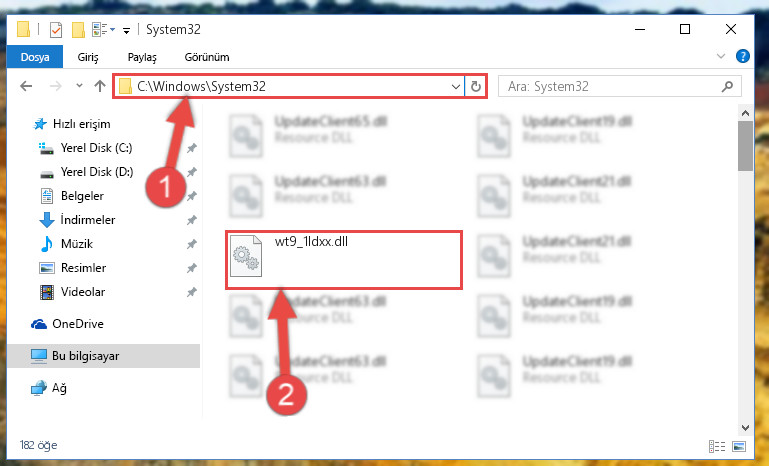Refresh the System32 folder view
Screen dimensions: 769x466
(476, 86)
